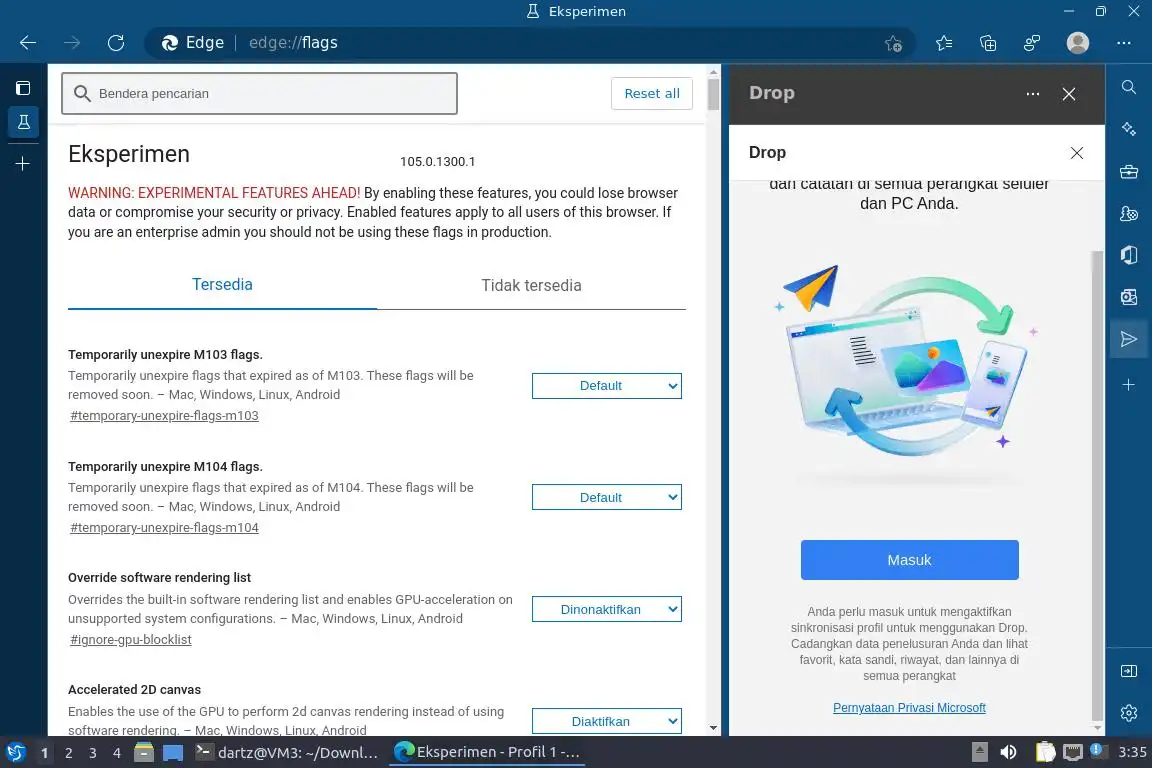Select the sidebar Drop paper plane icon
1152x768 pixels.
1128,339
